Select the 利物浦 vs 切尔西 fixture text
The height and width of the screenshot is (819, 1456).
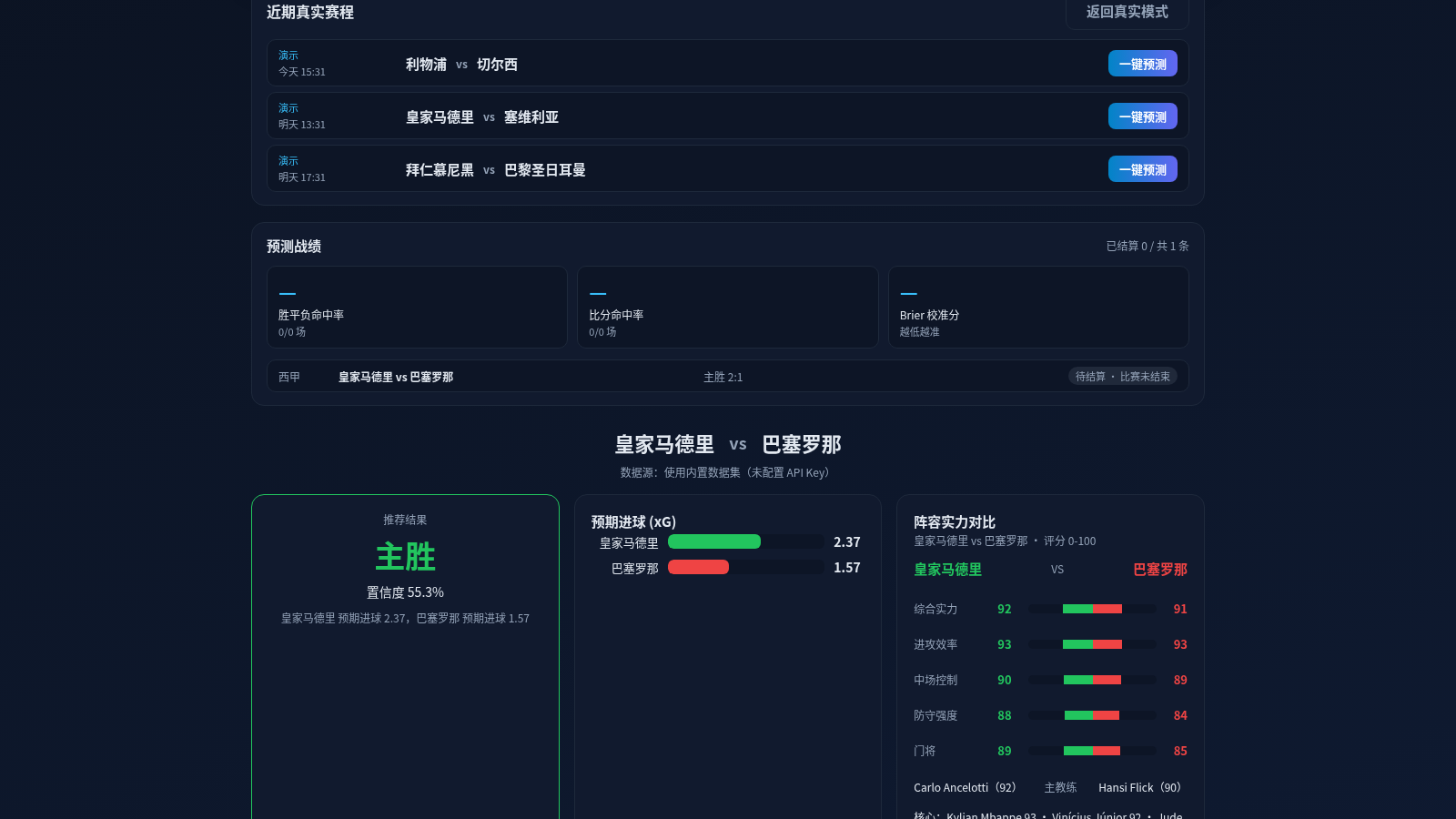click(461, 65)
